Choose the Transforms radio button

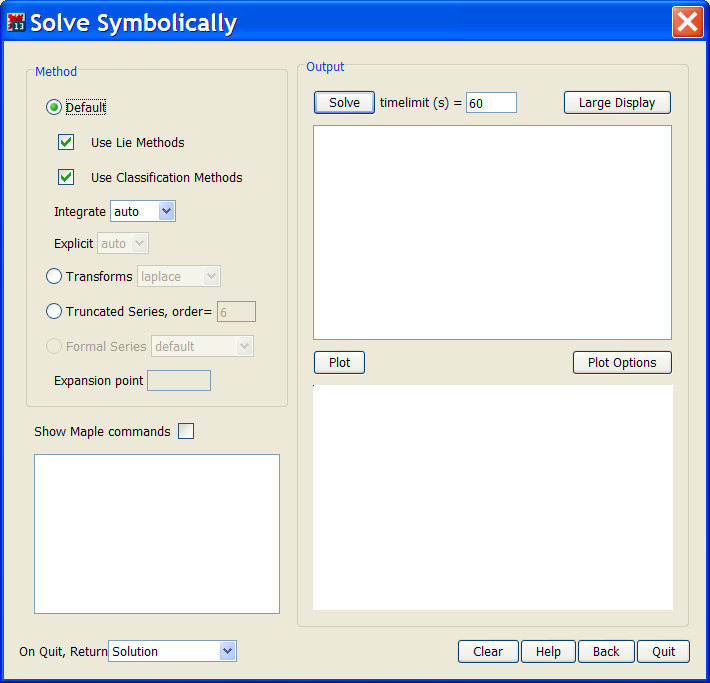pos(54,276)
